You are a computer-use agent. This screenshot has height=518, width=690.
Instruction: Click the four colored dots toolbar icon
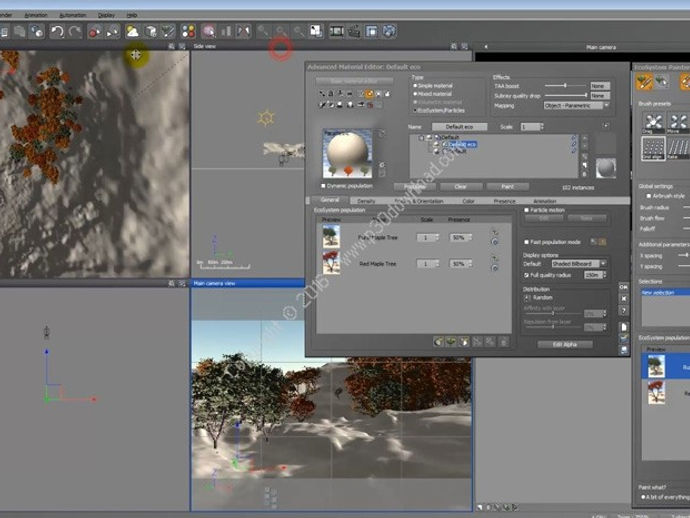(188, 31)
